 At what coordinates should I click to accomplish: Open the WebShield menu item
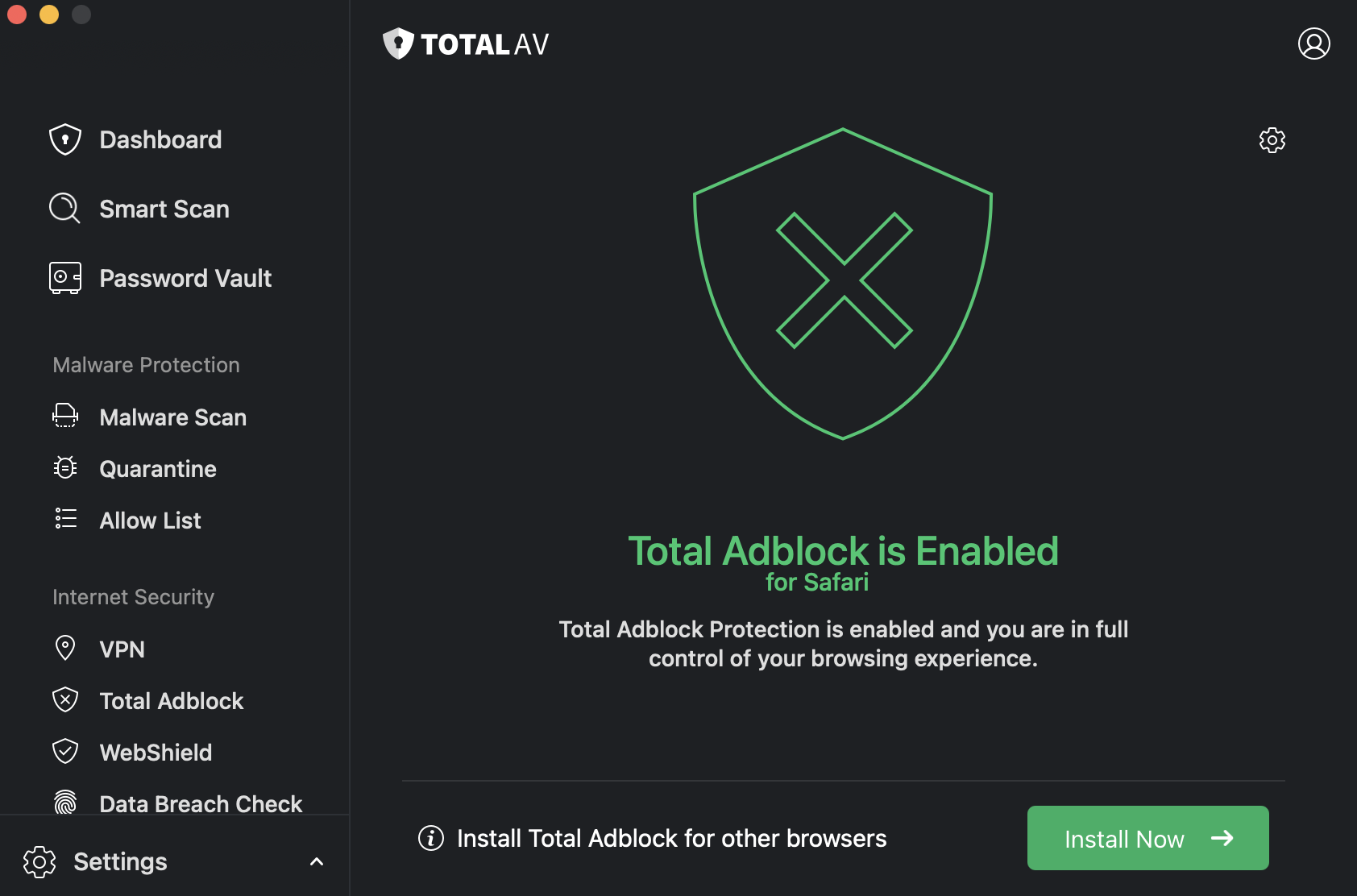click(155, 752)
